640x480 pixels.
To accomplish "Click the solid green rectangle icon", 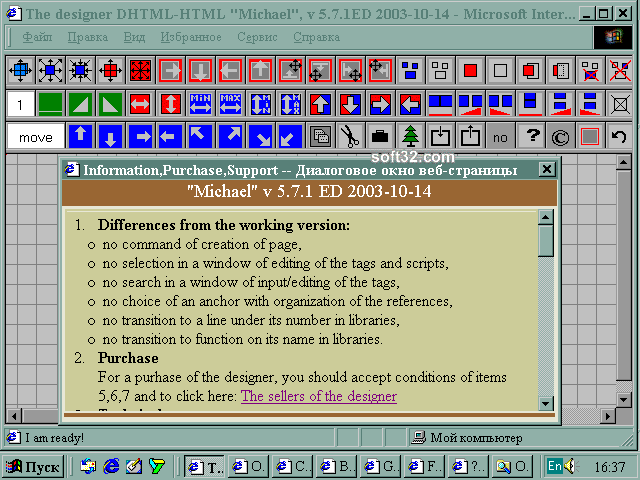I will pyautogui.click(x=50, y=104).
